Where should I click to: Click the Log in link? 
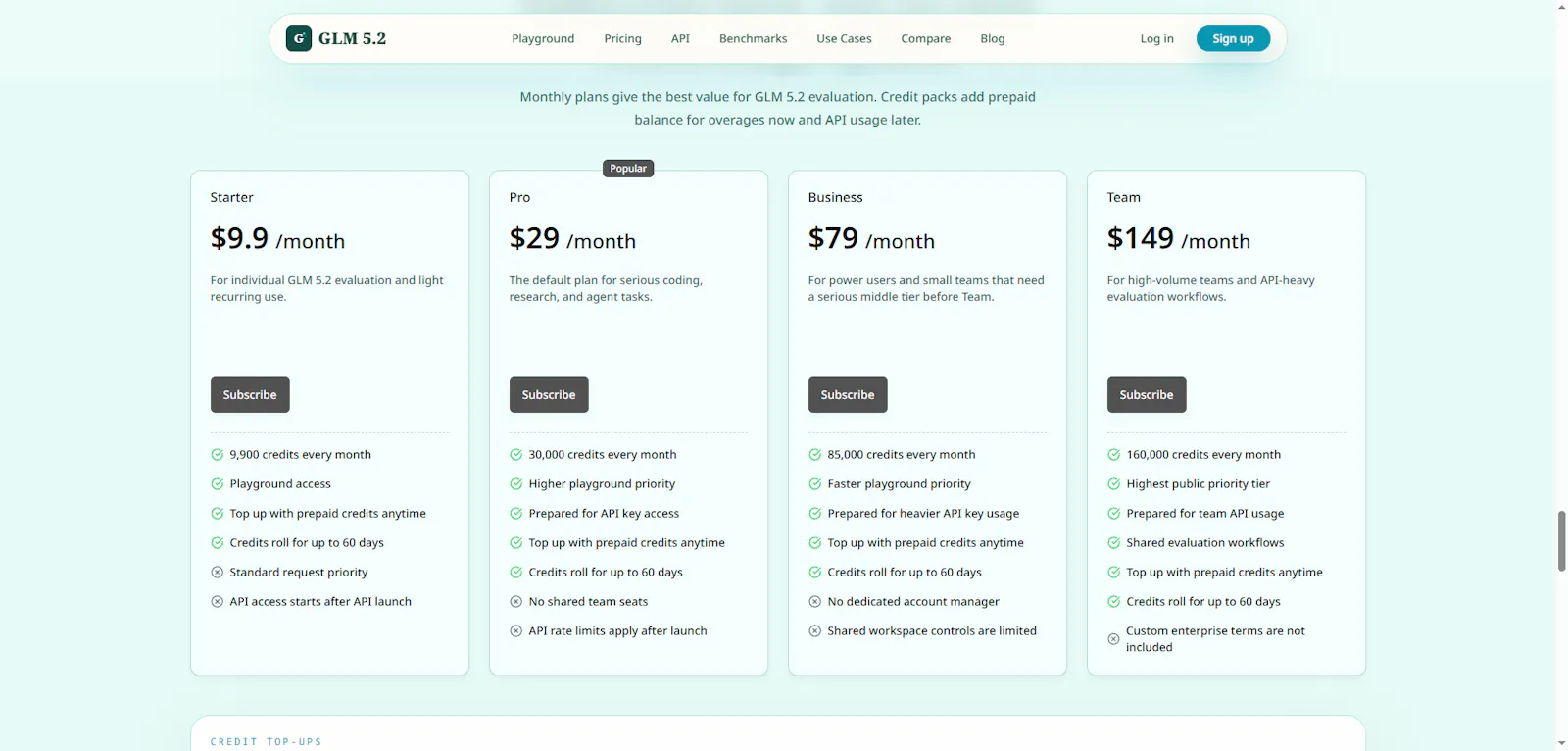(1156, 38)
